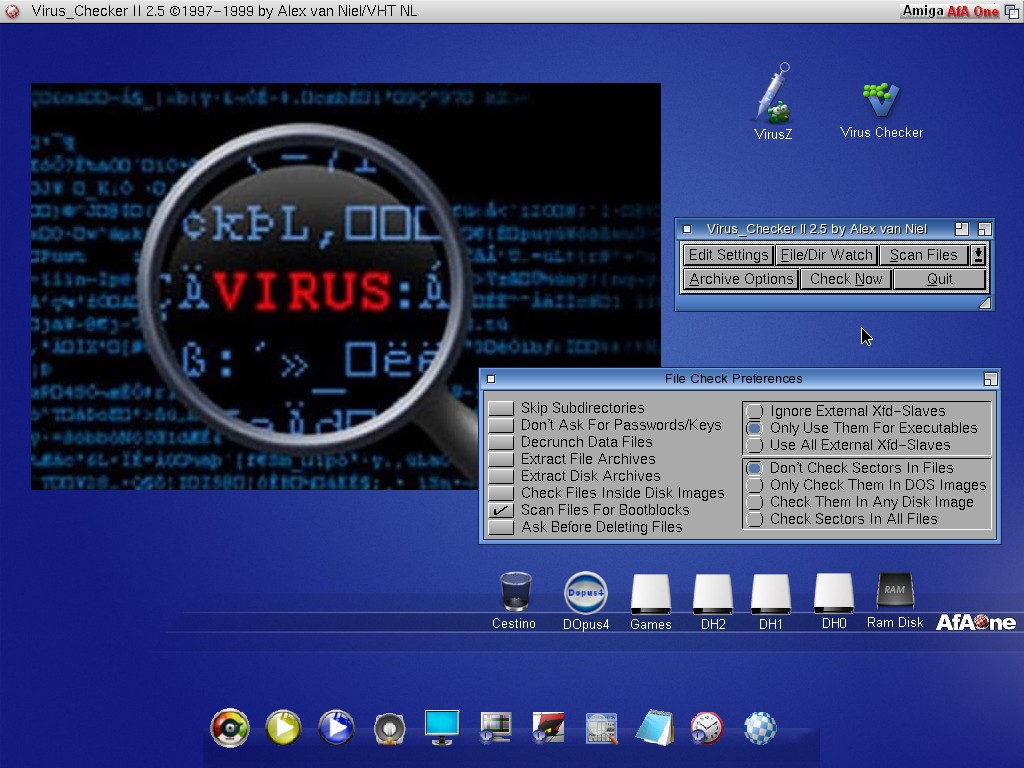The image size is (1024, 768).
Task: Open Edit Settings in Virus Checker
Action: [728, 255]
